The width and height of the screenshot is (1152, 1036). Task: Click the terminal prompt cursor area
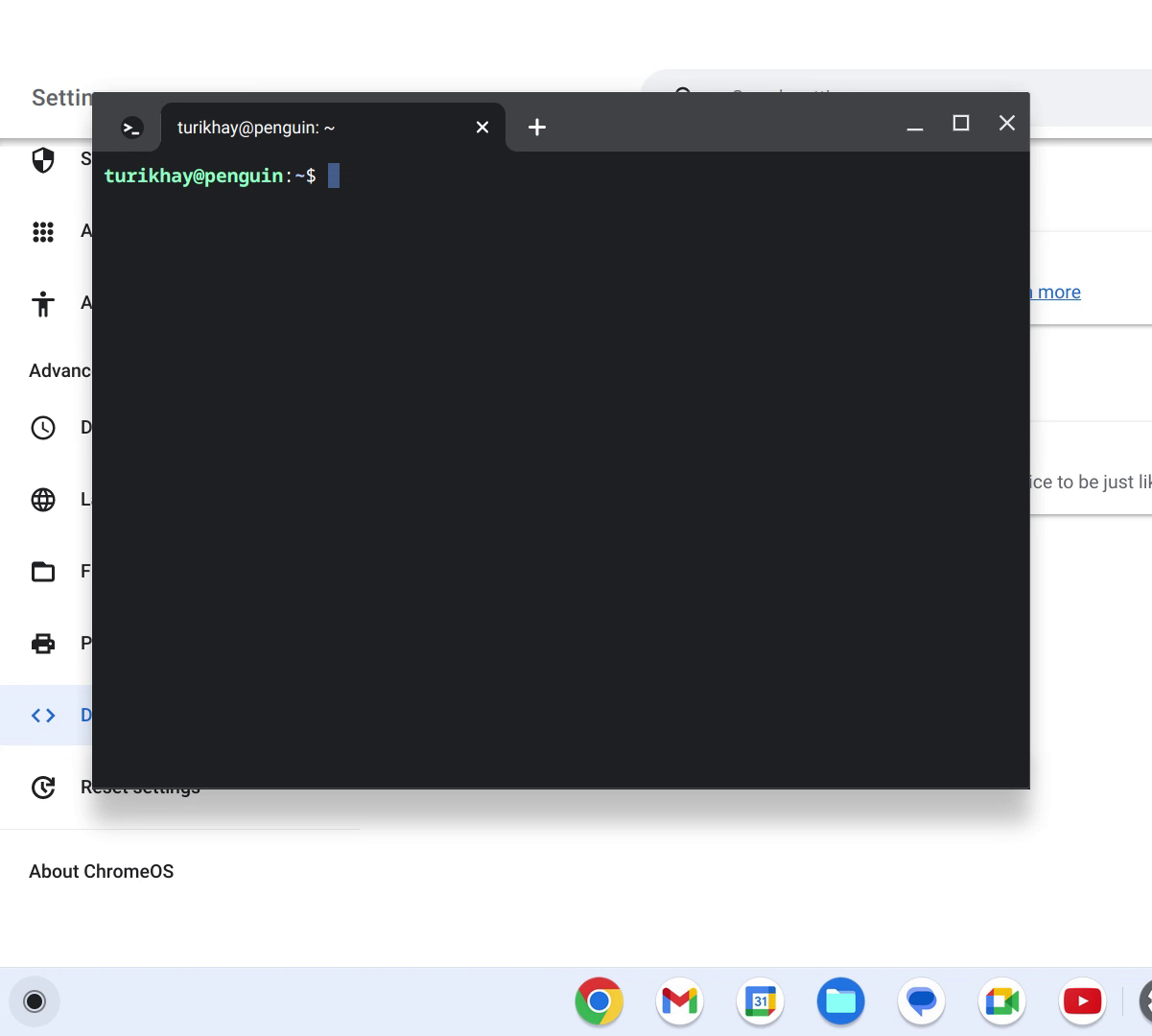[x=334, y=176]
